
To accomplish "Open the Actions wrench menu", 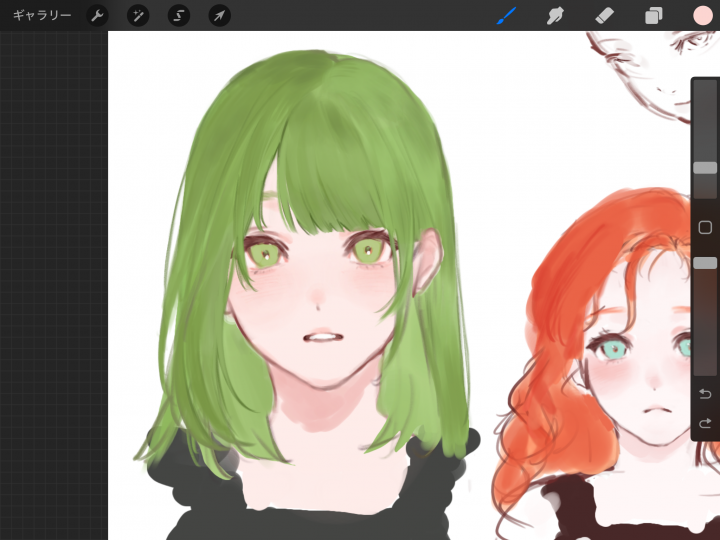I will 97,16.
